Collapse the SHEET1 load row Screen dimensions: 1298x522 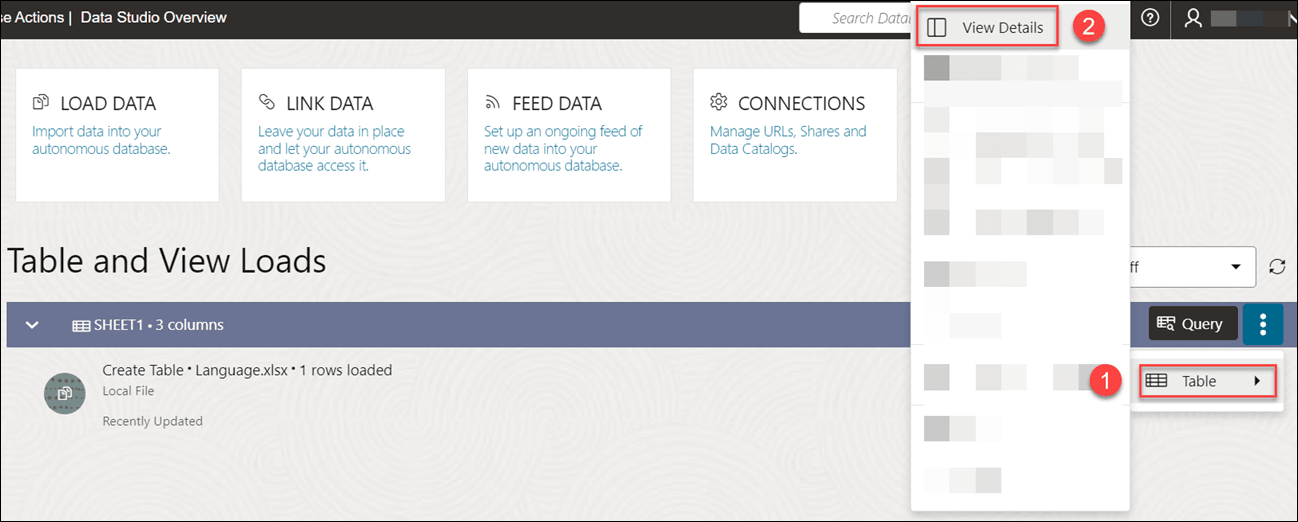(x=32, y=325)
